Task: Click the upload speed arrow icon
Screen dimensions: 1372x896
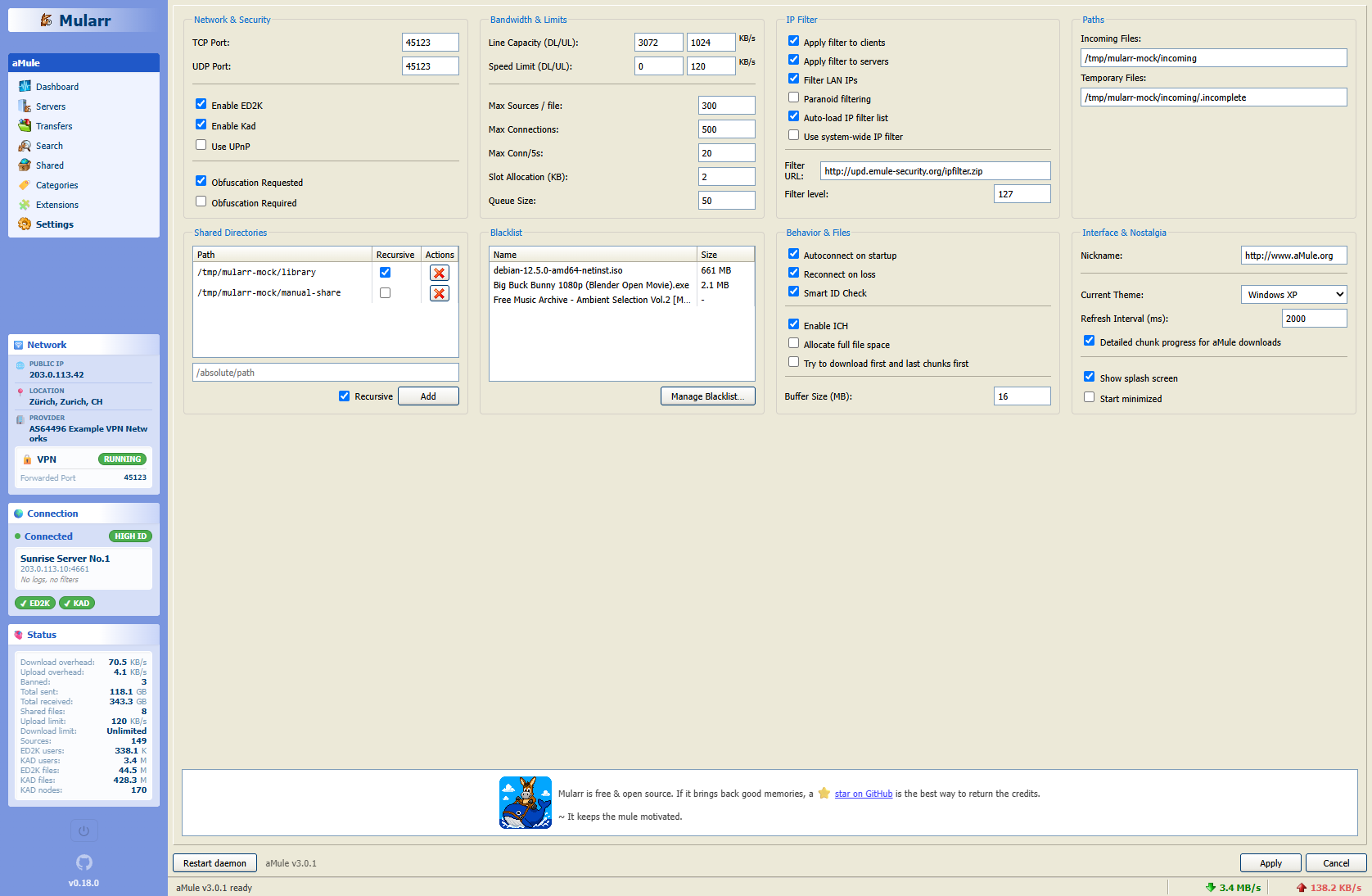Action: point(1302,887)
